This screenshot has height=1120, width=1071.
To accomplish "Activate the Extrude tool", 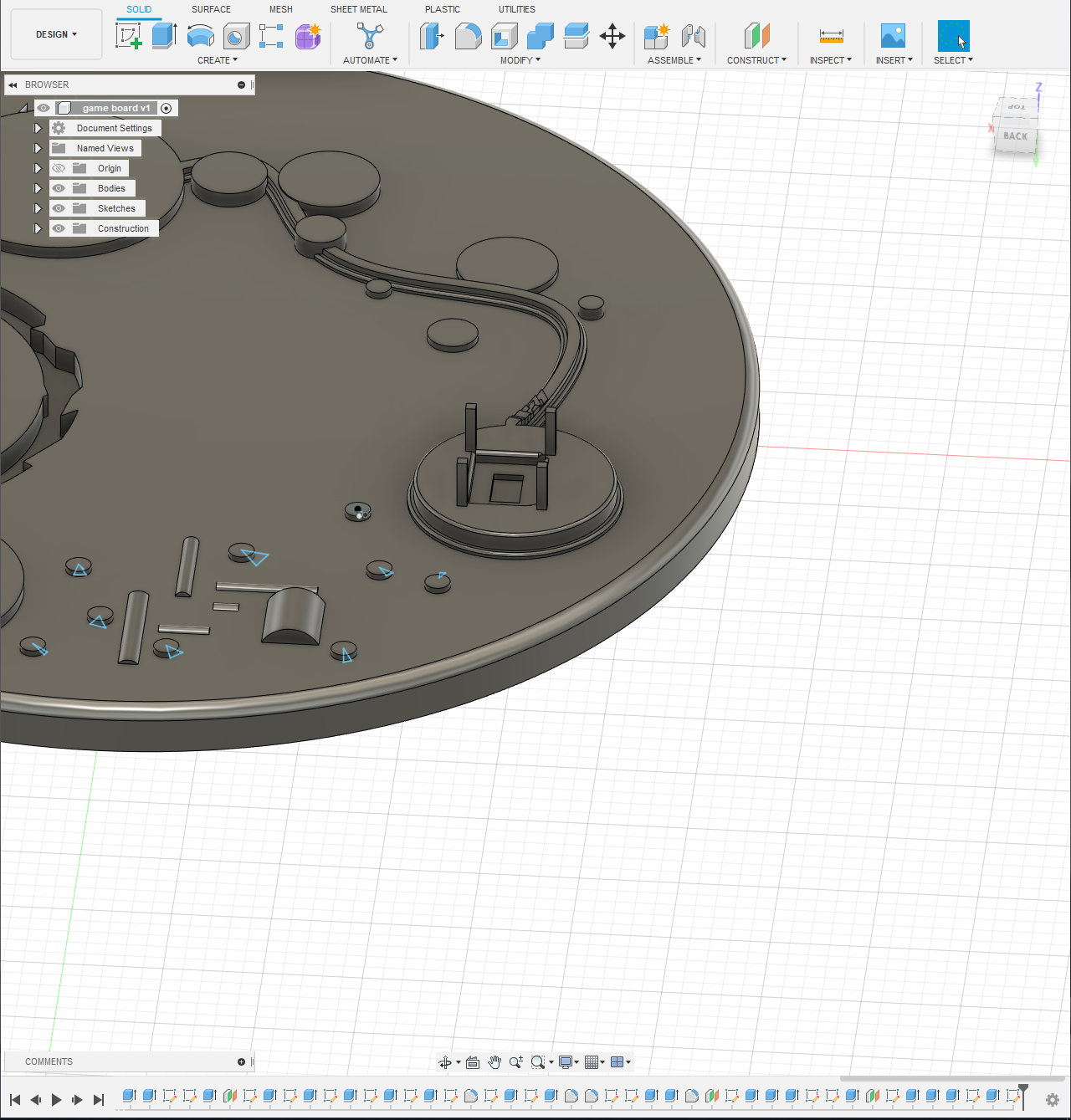I will pyautogui.click(x=164, y=36).
